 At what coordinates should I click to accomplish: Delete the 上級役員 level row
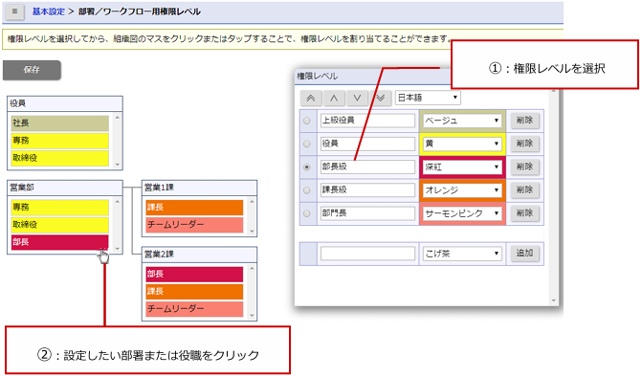(x=524, y=120)
